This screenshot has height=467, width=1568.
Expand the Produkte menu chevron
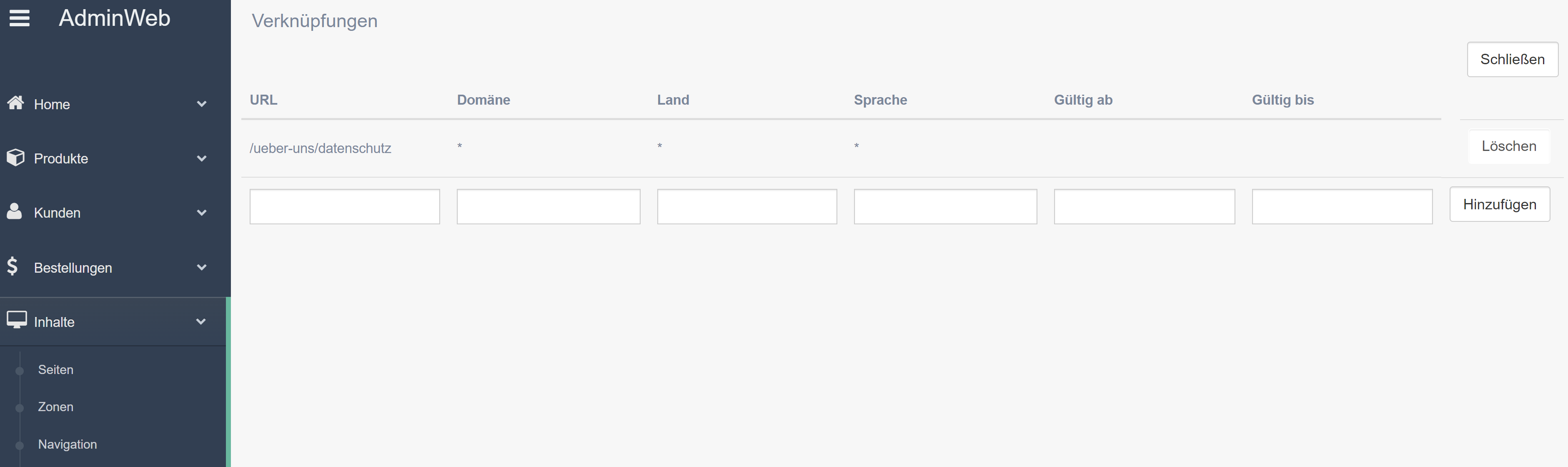click(x=201, y=158)
